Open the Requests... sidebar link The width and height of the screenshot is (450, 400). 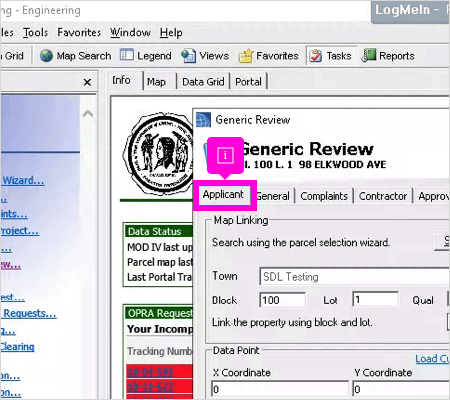point(30,313)
